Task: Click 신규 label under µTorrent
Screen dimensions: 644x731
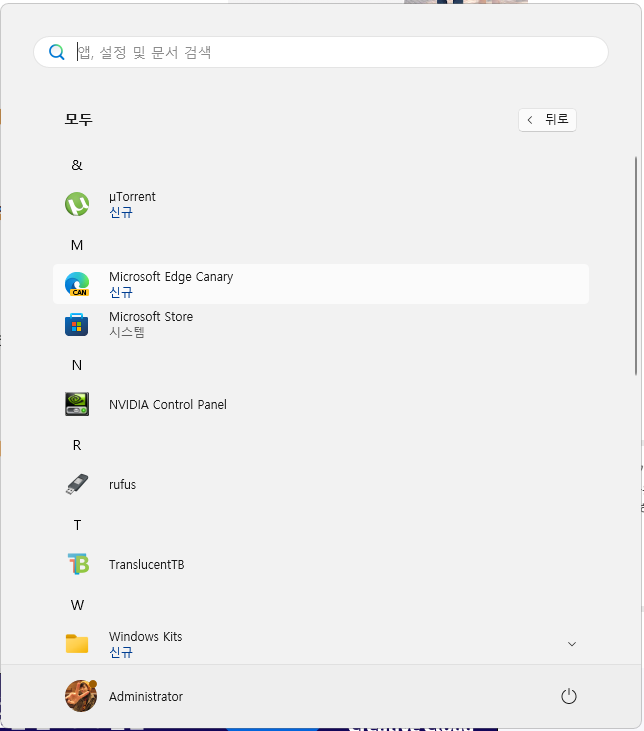Action: click(121, 213)
